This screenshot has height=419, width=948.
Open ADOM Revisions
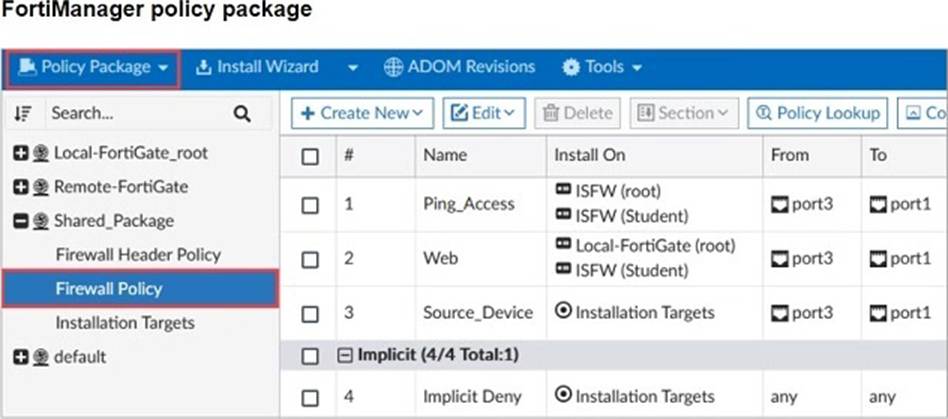tap(459, 67)
